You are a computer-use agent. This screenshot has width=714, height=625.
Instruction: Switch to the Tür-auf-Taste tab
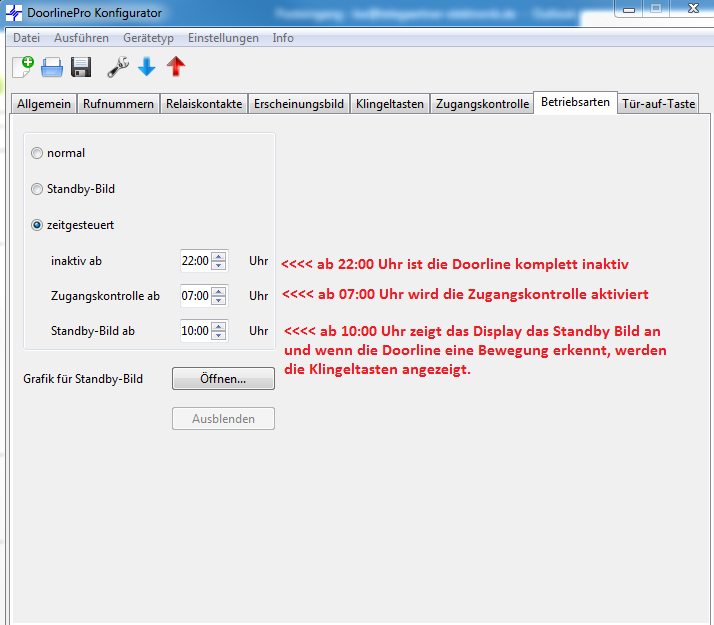pos(658,104)
